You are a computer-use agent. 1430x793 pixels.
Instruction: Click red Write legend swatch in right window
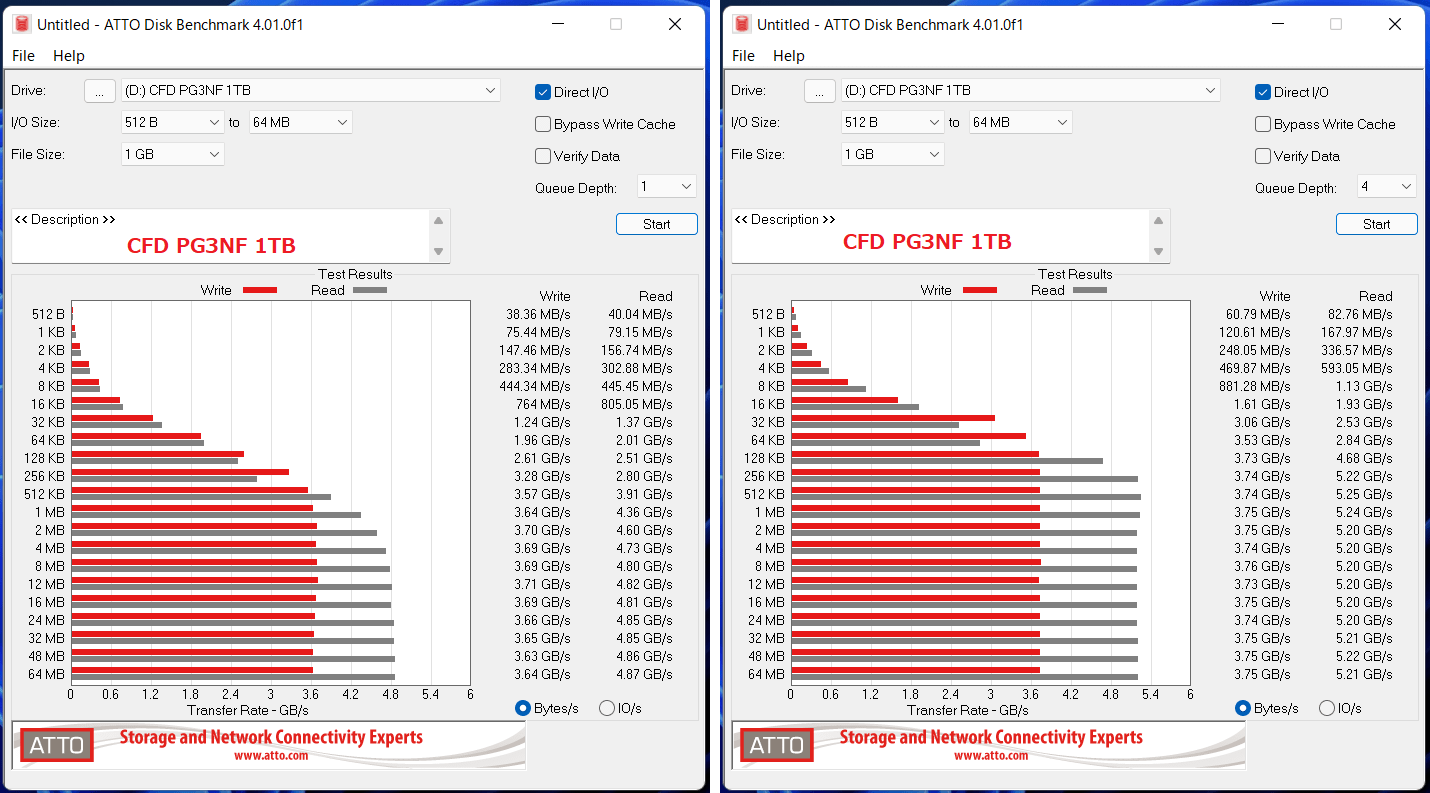(x=980, y=290)
